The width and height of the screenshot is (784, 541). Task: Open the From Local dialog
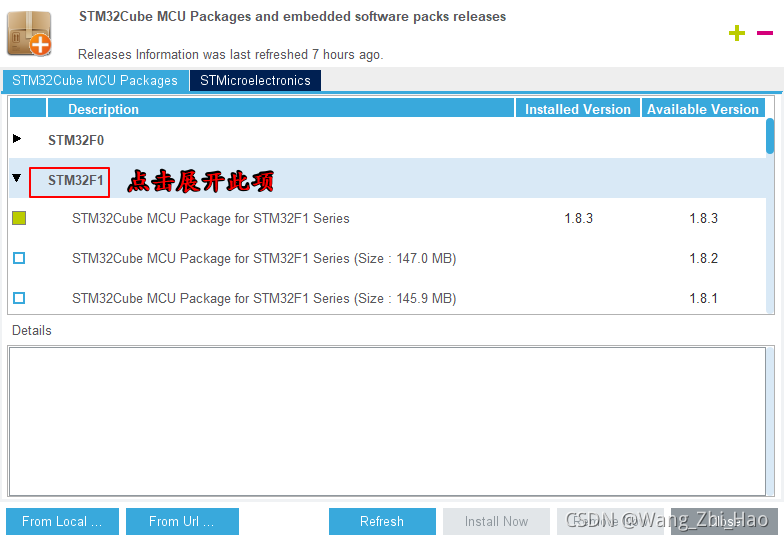(x=62, y=522)
